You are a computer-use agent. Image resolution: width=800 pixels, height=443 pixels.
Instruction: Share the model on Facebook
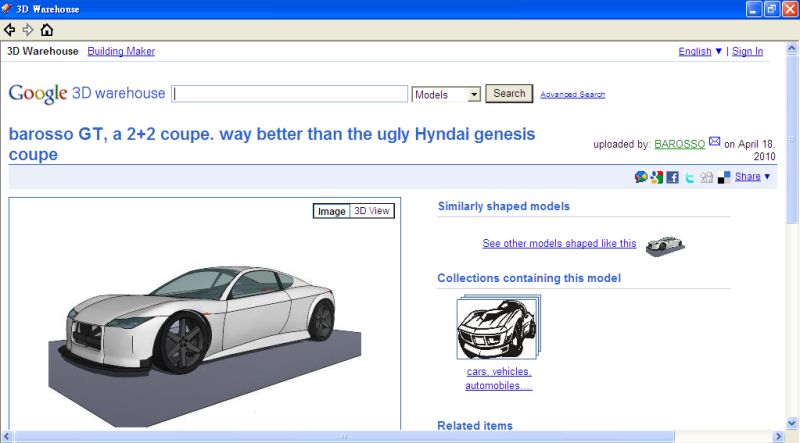673,177
